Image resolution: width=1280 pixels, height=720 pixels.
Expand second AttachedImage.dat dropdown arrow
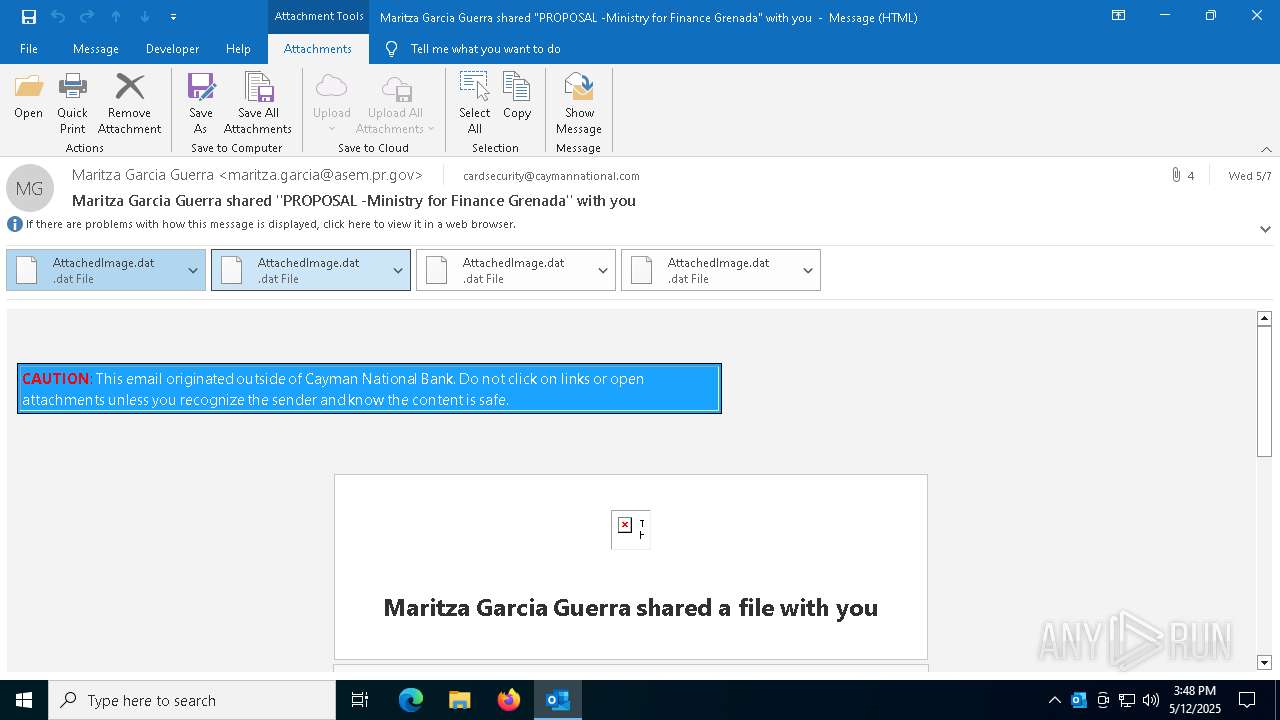398,270
